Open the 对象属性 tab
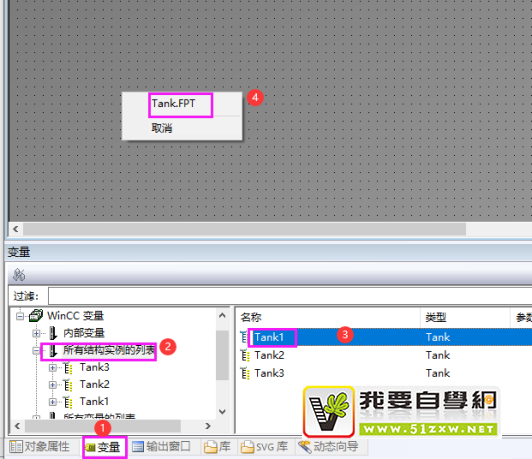This screenshot has height=459, width=532. [x=40, y=446]
